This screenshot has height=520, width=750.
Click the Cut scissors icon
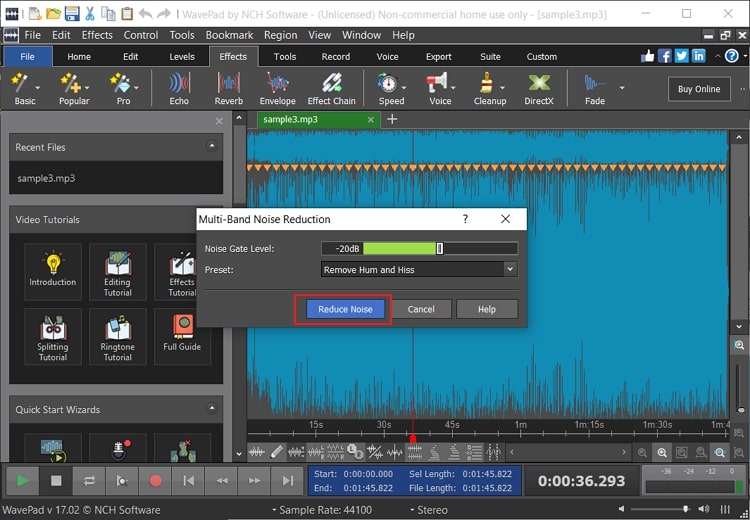pyautogui.click(x=89, y=13)
